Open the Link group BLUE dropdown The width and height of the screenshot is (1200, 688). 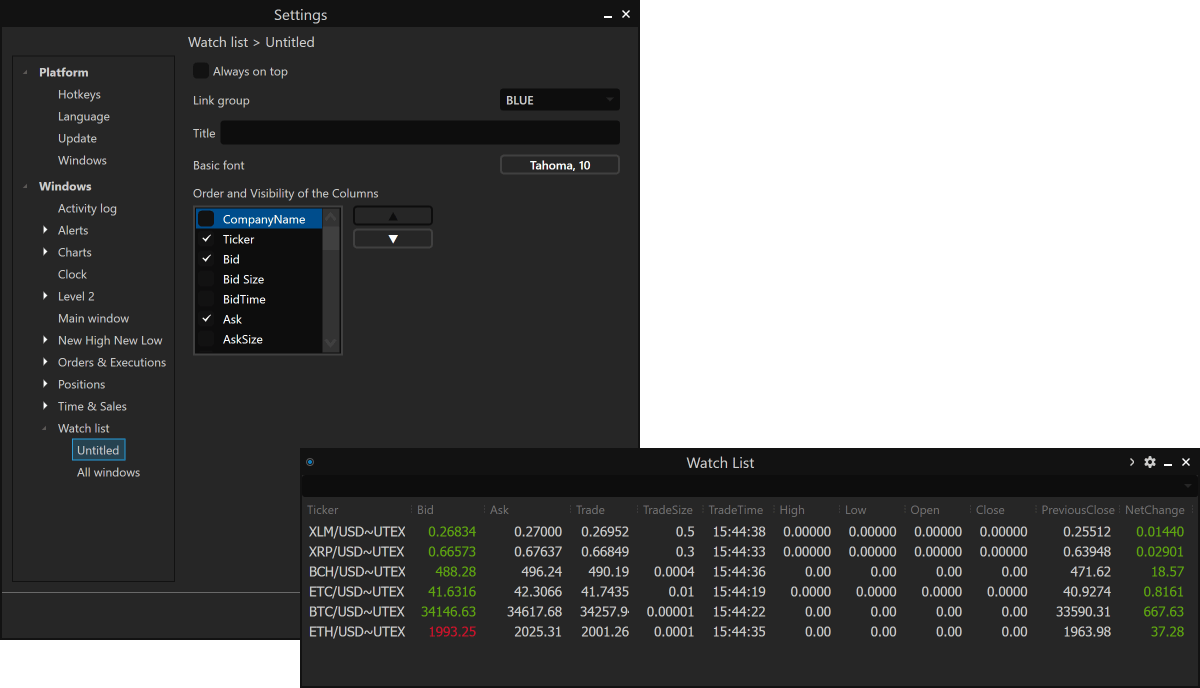tap(559, 100)
